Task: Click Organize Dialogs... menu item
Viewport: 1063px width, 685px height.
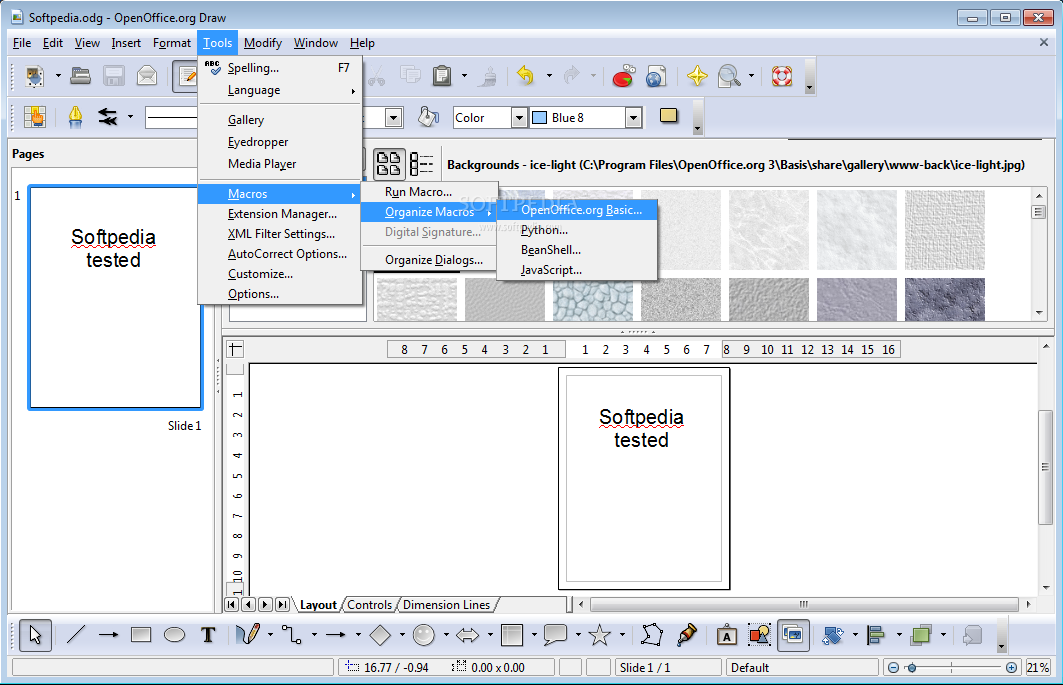Action: 429,260
